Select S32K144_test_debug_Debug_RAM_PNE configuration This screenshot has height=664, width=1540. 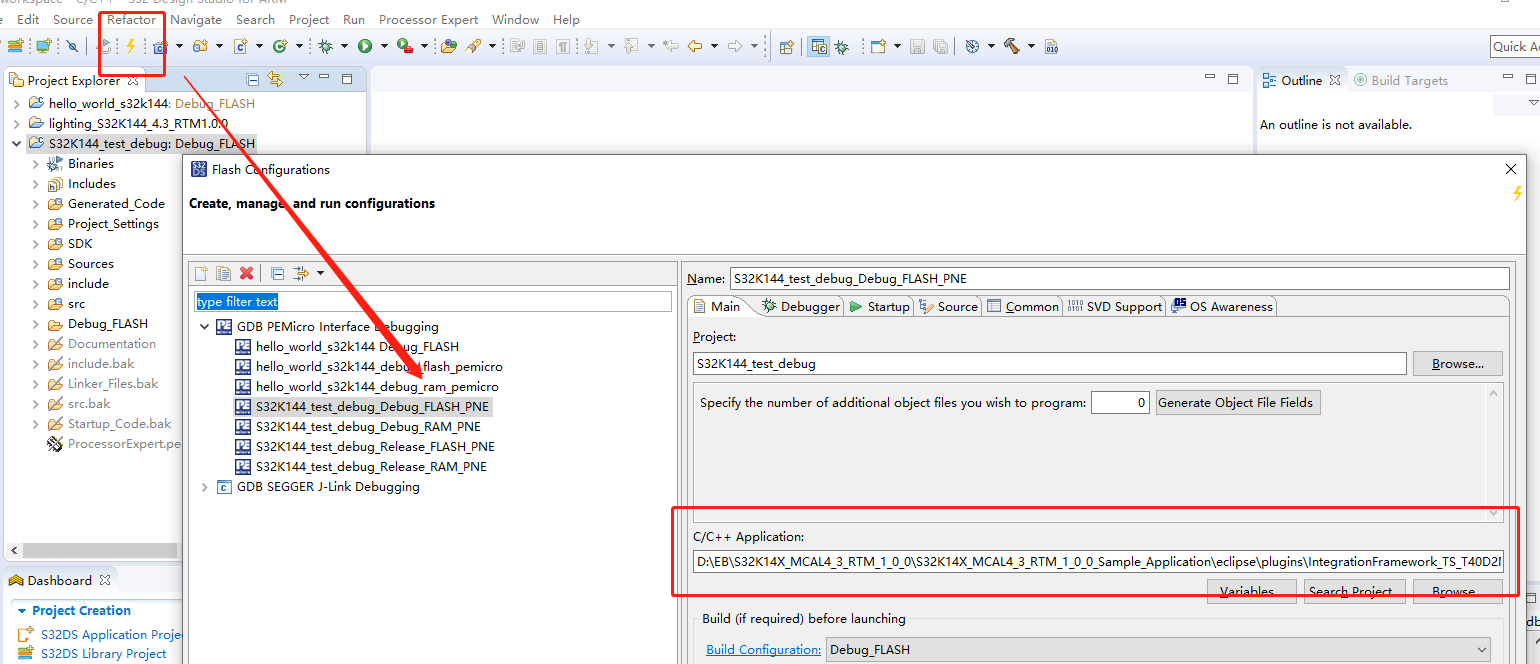tap(368, 427)
